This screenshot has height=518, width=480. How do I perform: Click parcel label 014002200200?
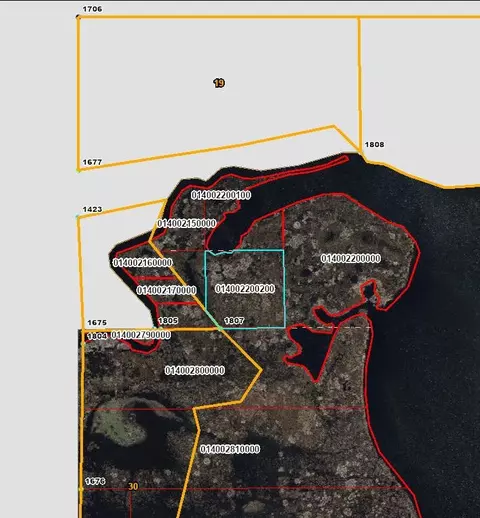click(245, 289)
